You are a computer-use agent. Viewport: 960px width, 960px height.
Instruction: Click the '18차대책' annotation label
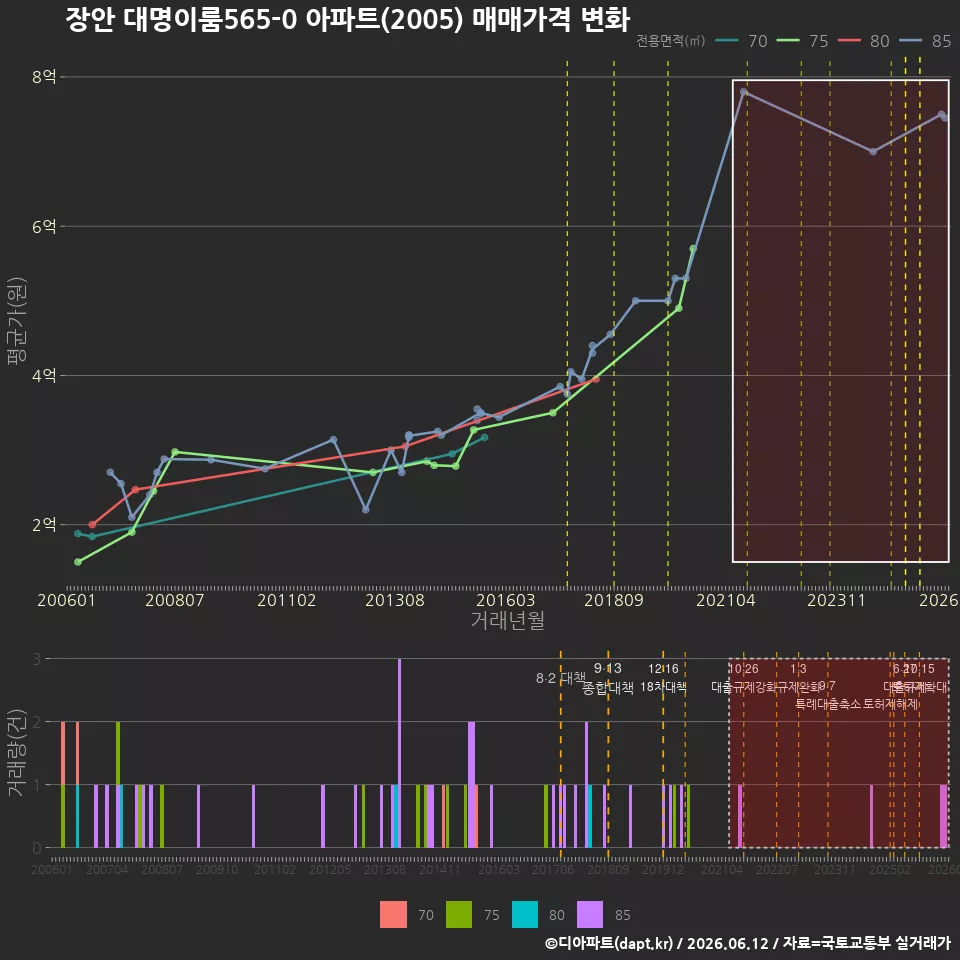[663, 687]
